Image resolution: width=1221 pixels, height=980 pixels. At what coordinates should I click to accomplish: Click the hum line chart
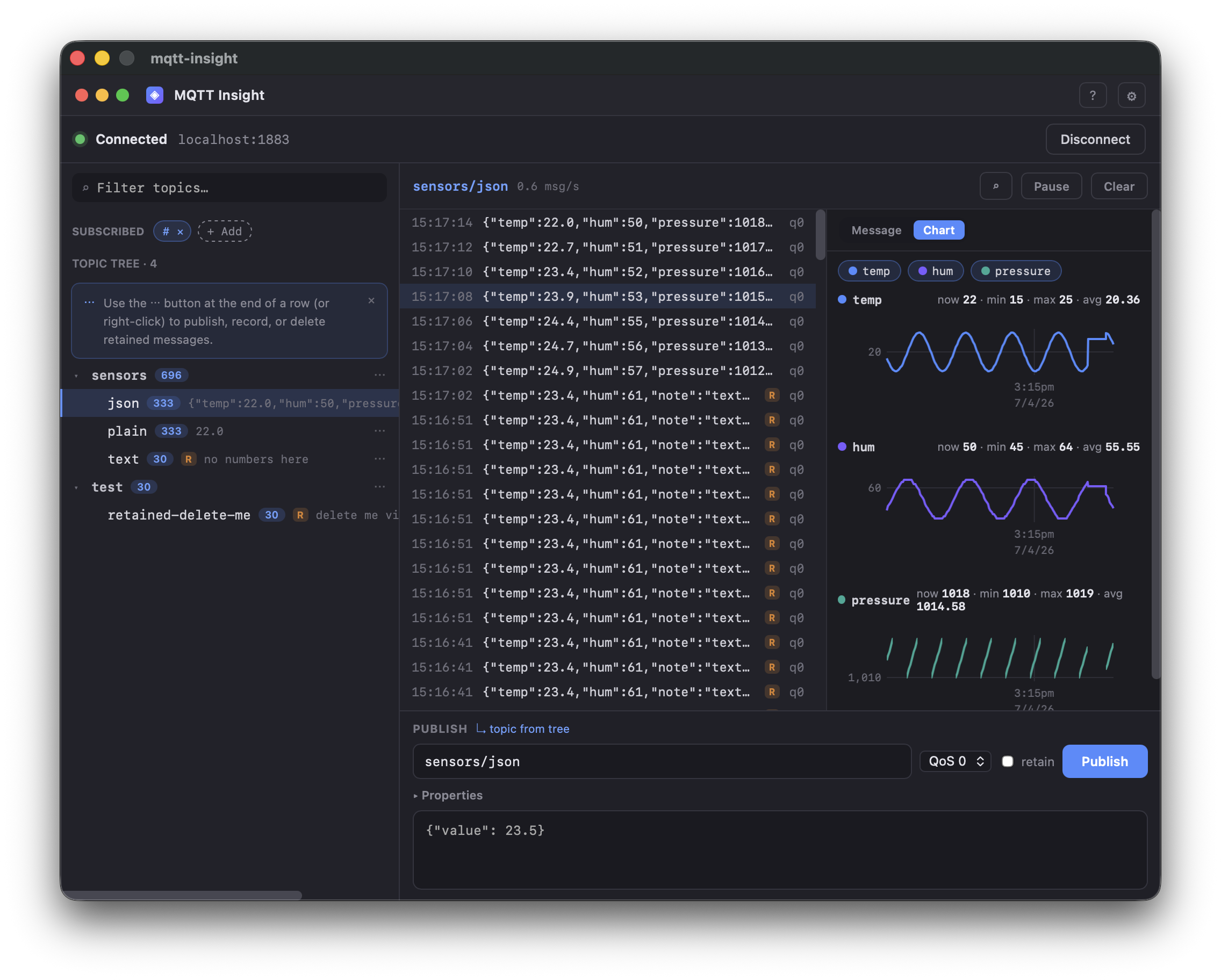tap(1000, 499)
